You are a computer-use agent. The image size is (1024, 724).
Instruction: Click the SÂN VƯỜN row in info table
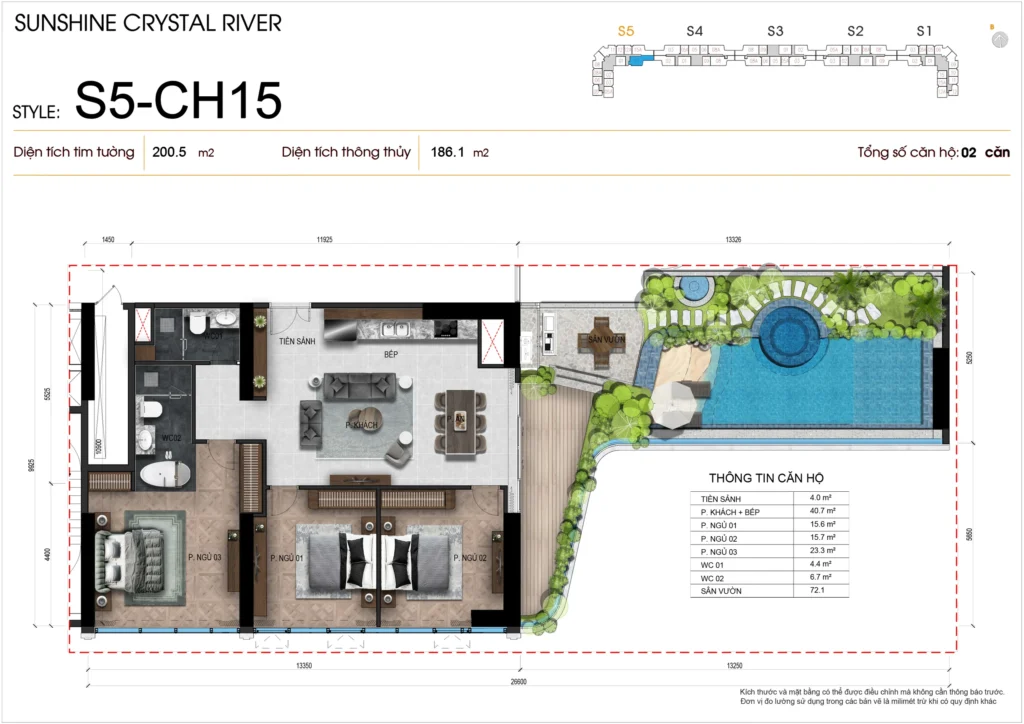[x=768, y=591]
